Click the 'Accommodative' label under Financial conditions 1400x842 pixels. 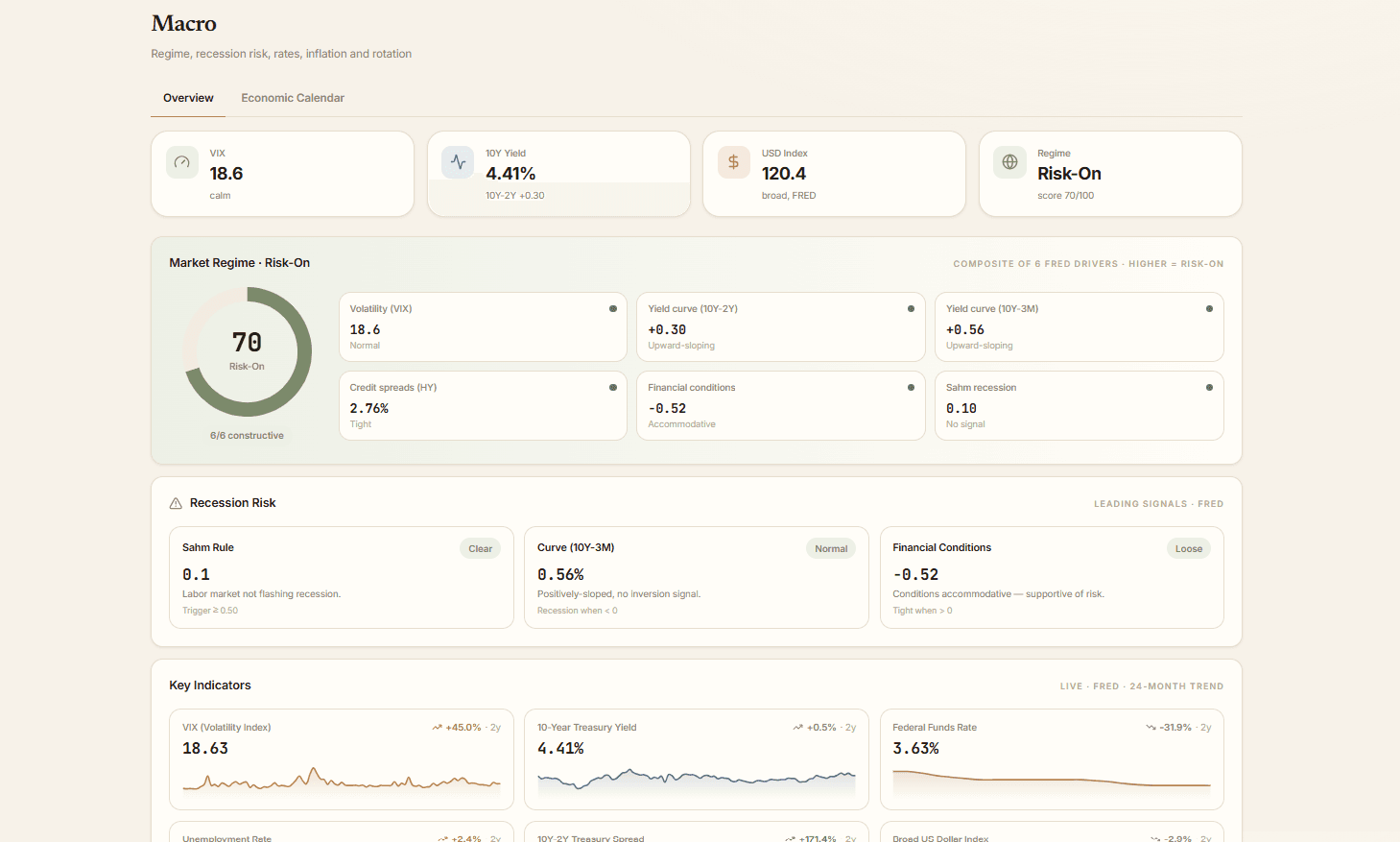(x=681, y=424)
